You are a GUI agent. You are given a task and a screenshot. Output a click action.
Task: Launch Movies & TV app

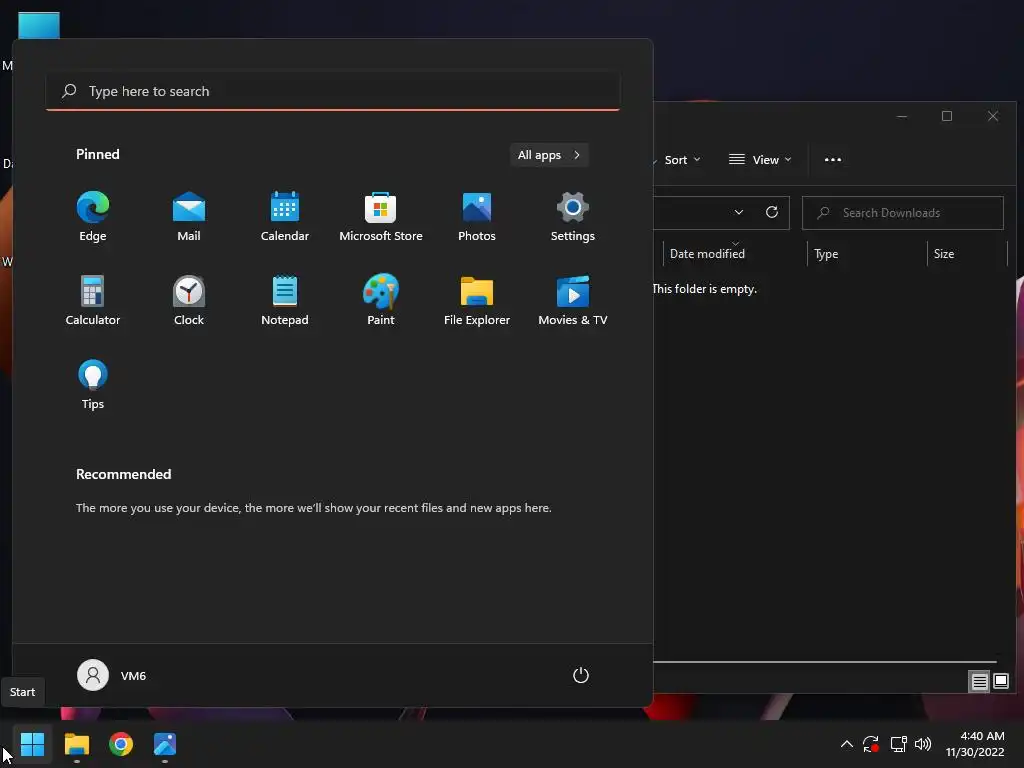click(573, 301)
